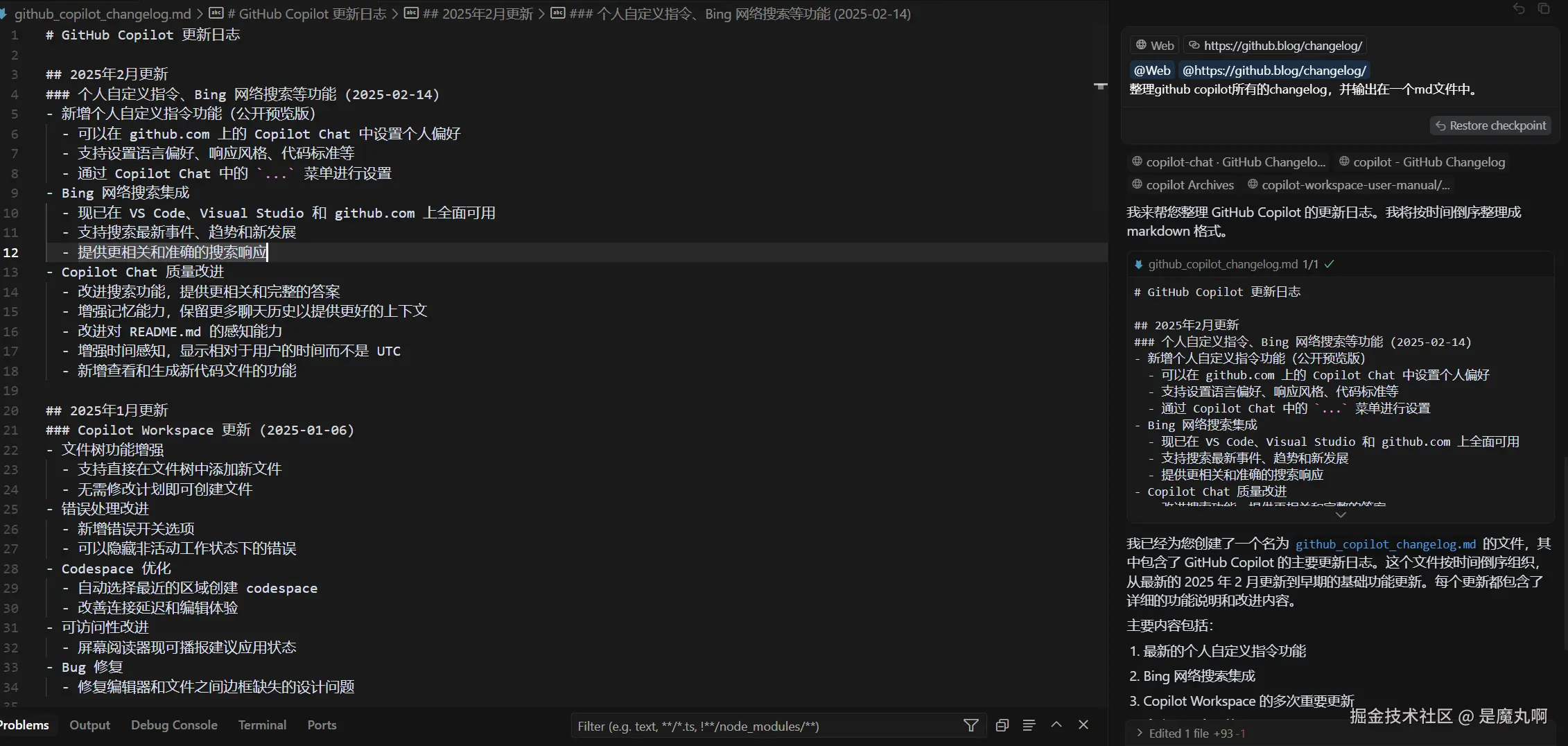
Task: Click github_copilot_changelog.md file header in chat
Action: pos(1223,264)
